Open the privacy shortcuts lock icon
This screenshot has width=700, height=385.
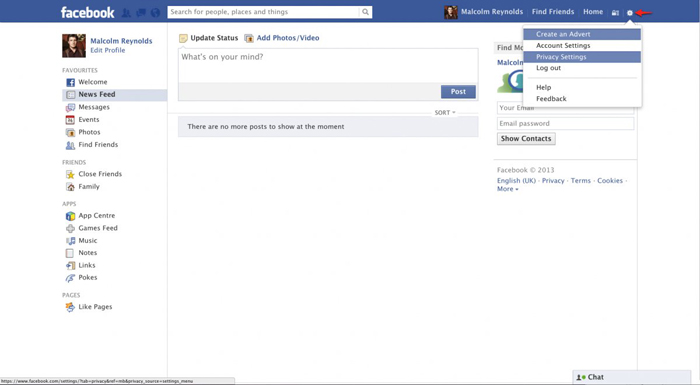click(615, 13)
